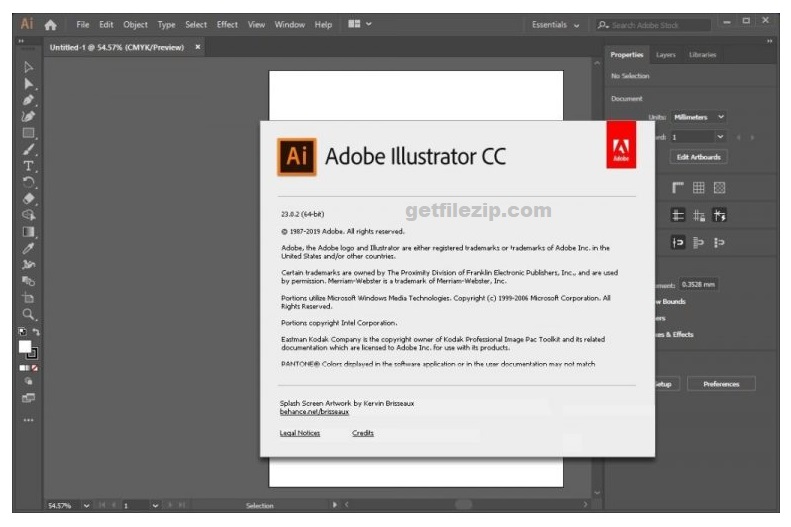Image resolution: width=791 pixels, height=527 pixels.
Task: Open the Credits link
Action: (363, 433)
